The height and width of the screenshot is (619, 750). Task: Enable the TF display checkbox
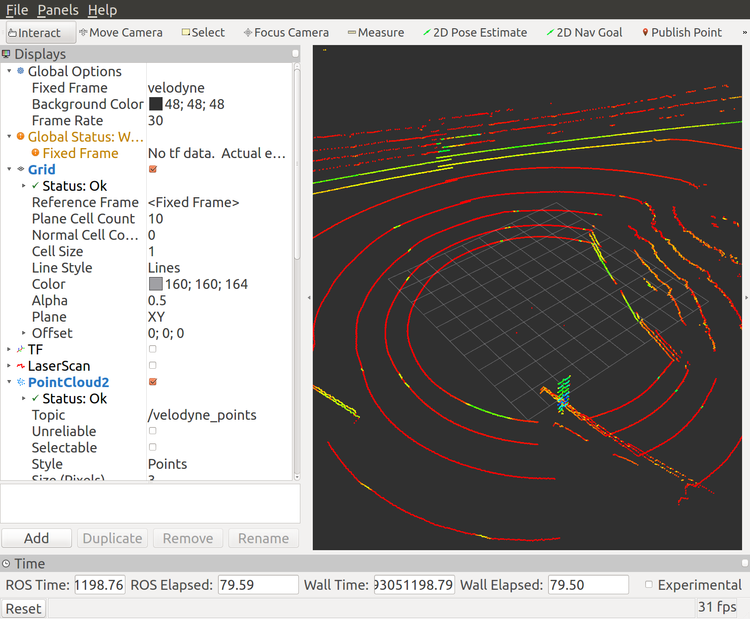(153, 349)
